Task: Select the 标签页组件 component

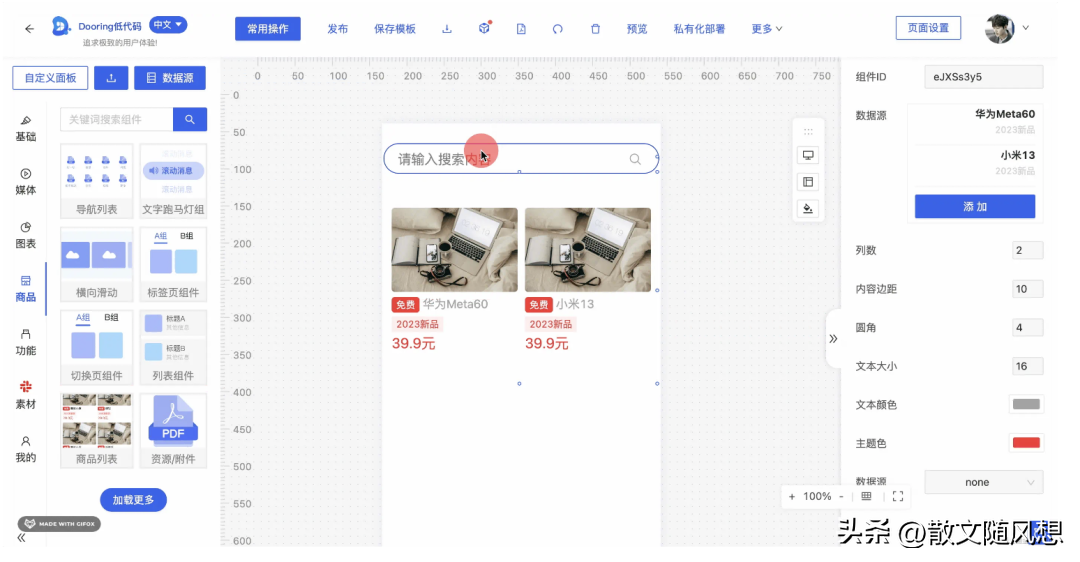Action: (x=173, y=264)
